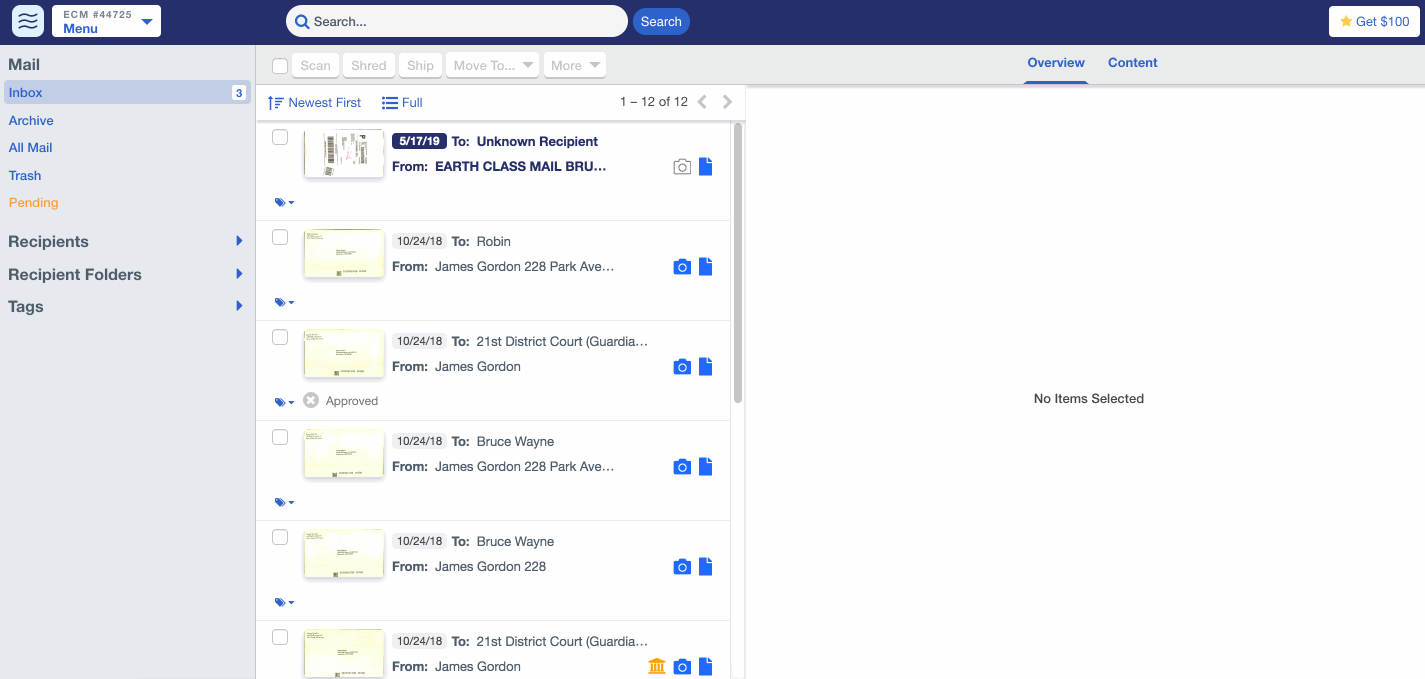1425x679 pixels.
Task: Check Bruce Wayne 228 Park Ave mail checkbox
Action: [280, 437]
